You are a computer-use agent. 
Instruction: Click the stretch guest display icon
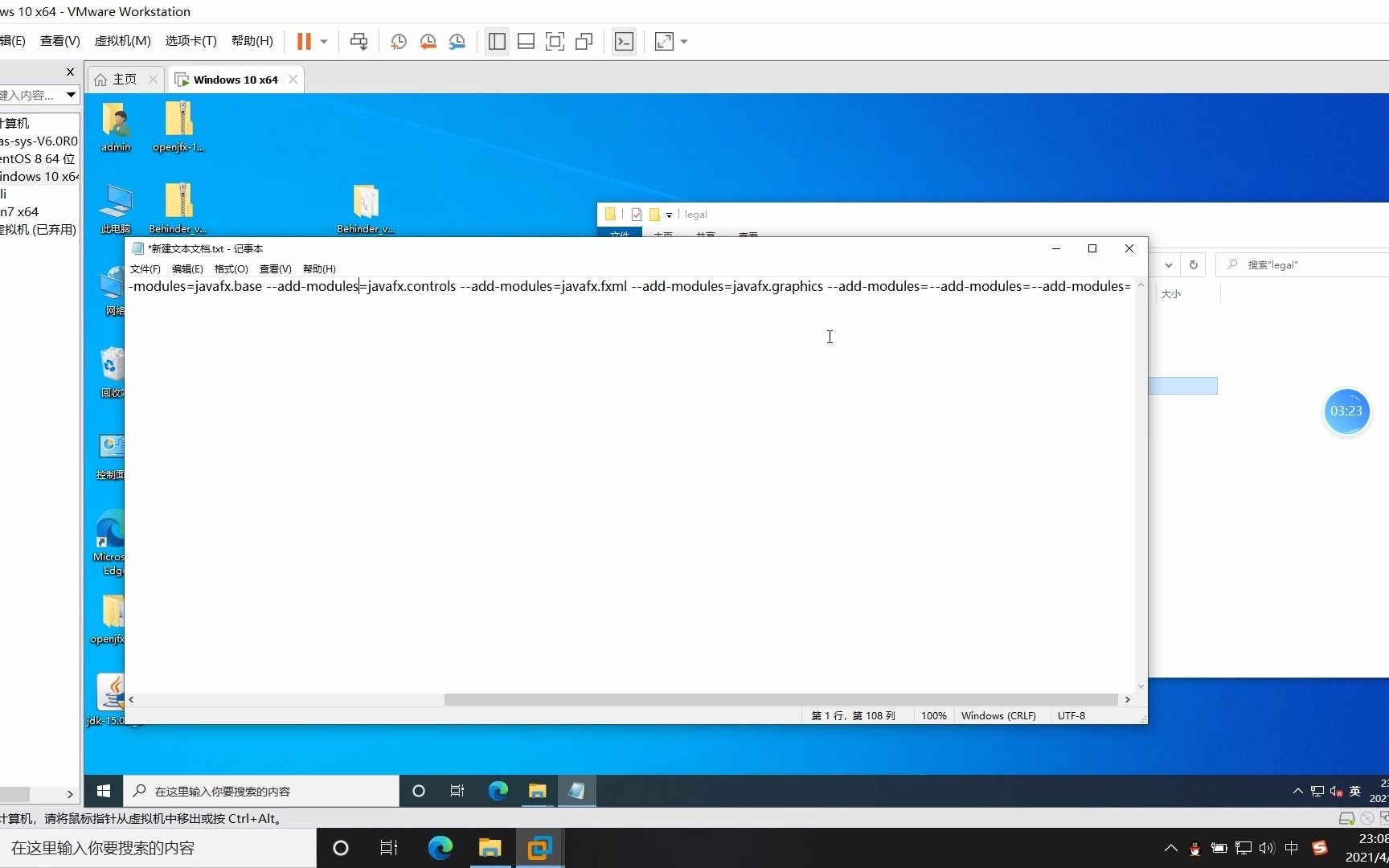[x=664, y=41]
